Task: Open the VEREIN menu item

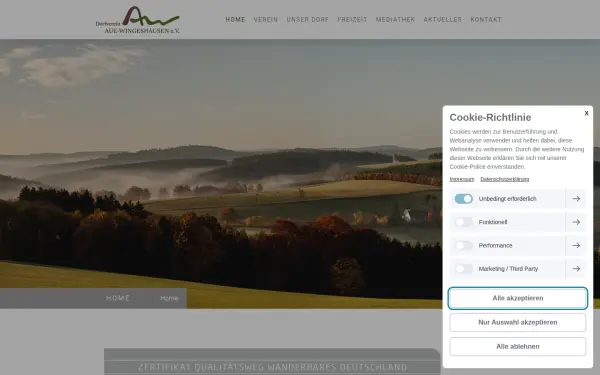Action: click(x=266, y=20)
